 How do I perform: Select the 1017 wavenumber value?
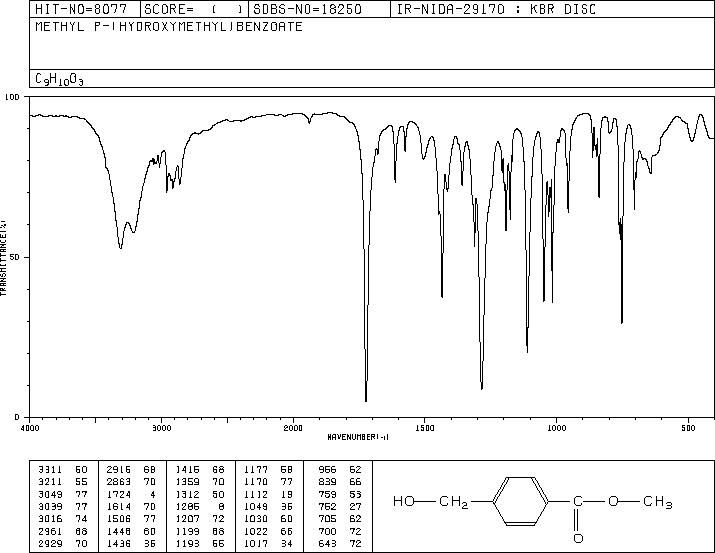[256, 544]
